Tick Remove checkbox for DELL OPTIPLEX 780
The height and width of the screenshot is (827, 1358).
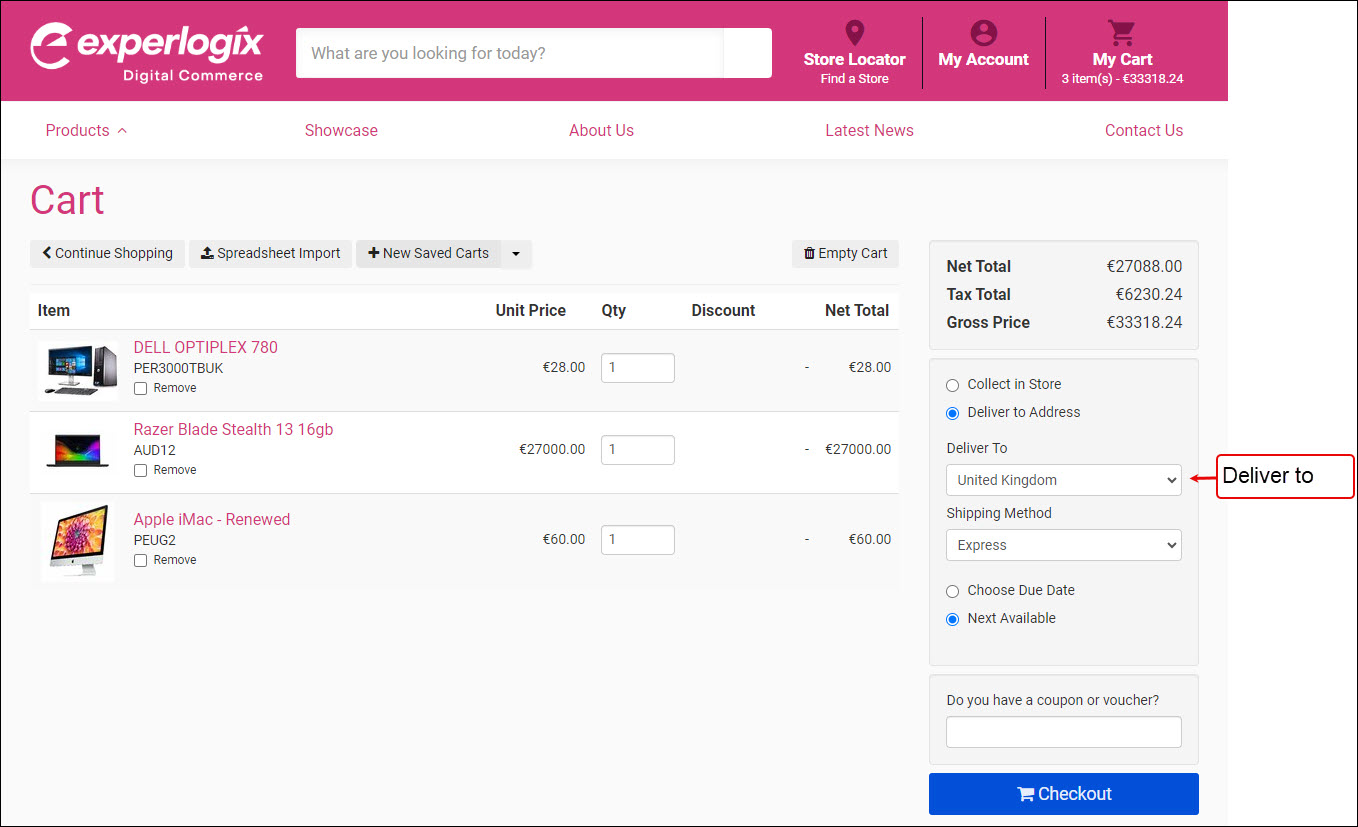141,389
